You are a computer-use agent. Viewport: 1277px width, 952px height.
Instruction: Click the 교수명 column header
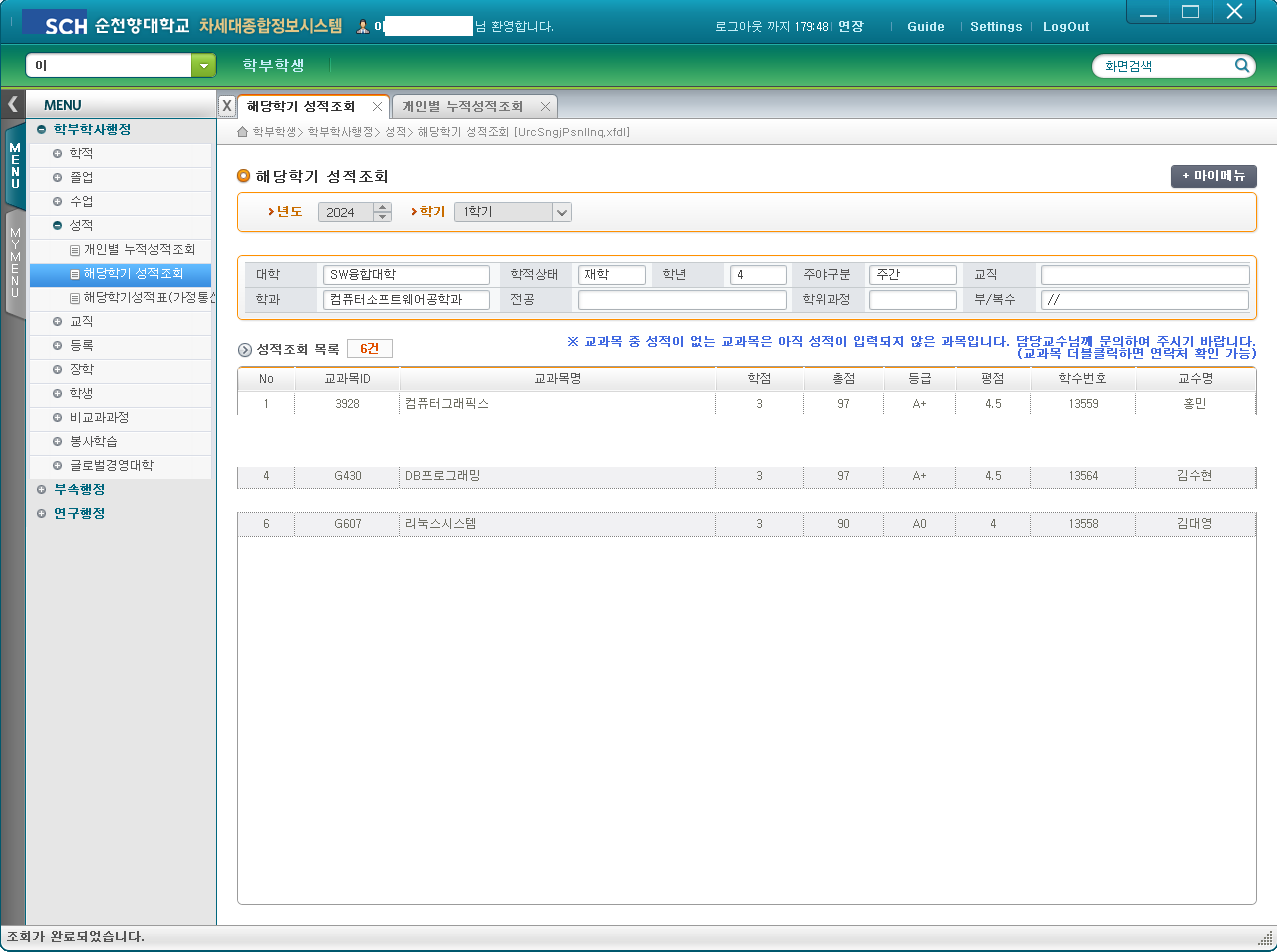pos(1195,379)
